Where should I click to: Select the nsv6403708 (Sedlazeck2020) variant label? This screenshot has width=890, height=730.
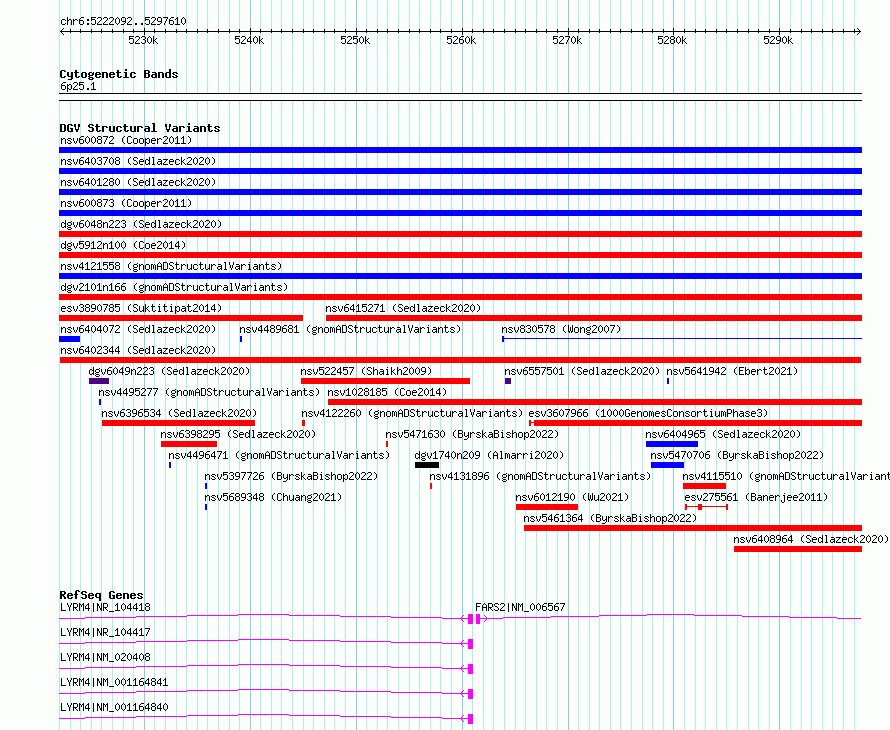138,161
